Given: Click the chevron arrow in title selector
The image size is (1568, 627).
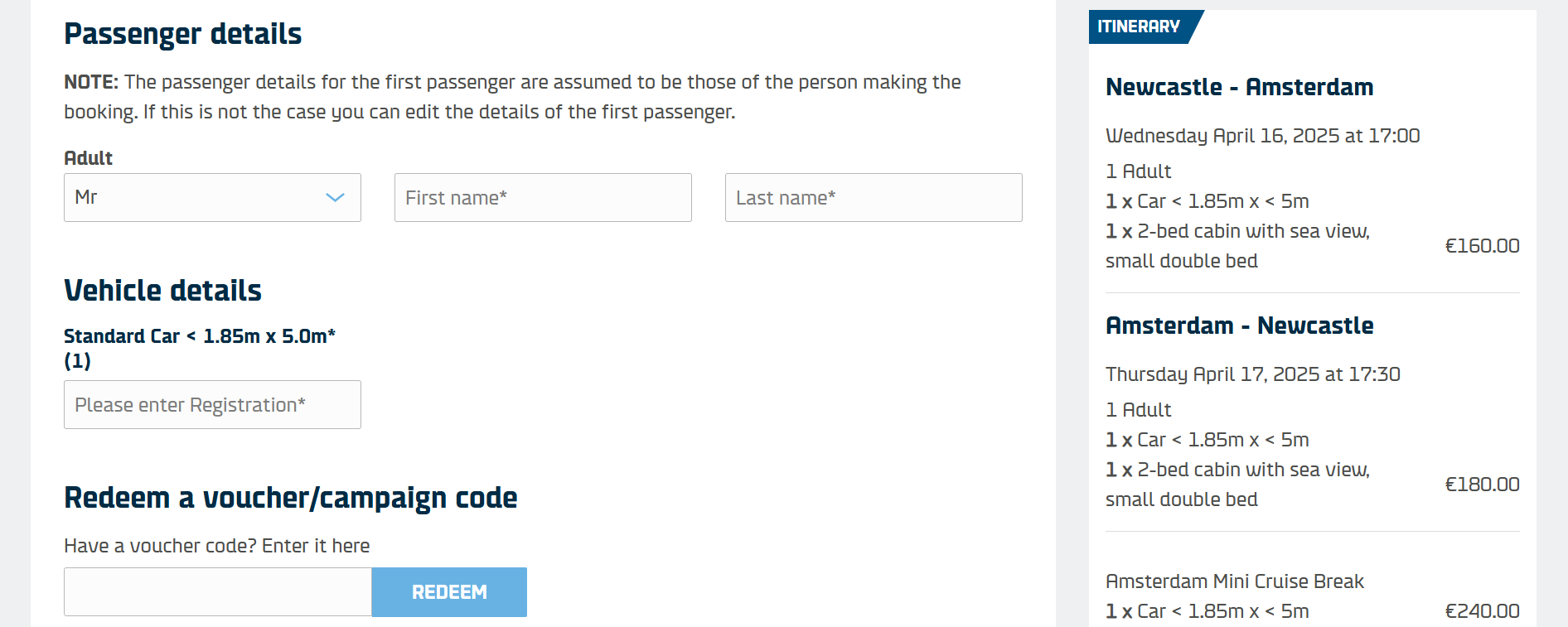Looking at the screenshot, I should tap(335, 197).
